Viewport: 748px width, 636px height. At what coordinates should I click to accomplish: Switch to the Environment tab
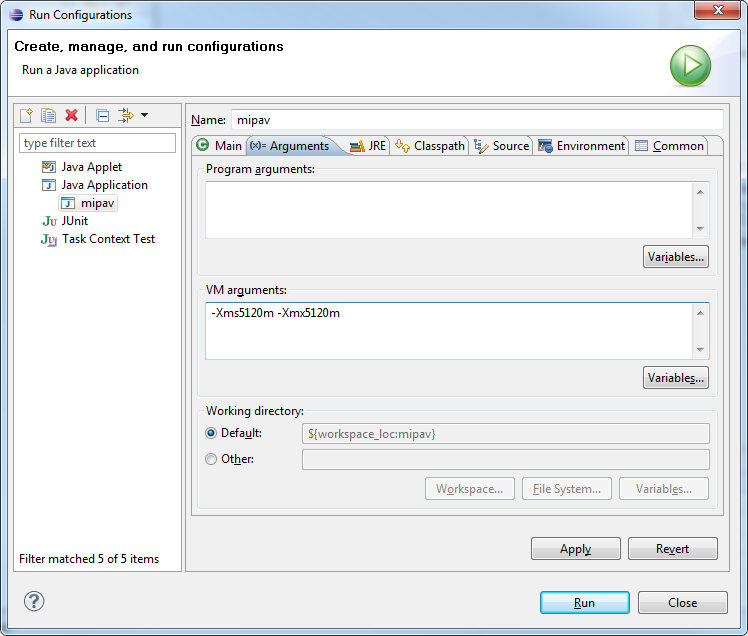[x=582, y=146]
